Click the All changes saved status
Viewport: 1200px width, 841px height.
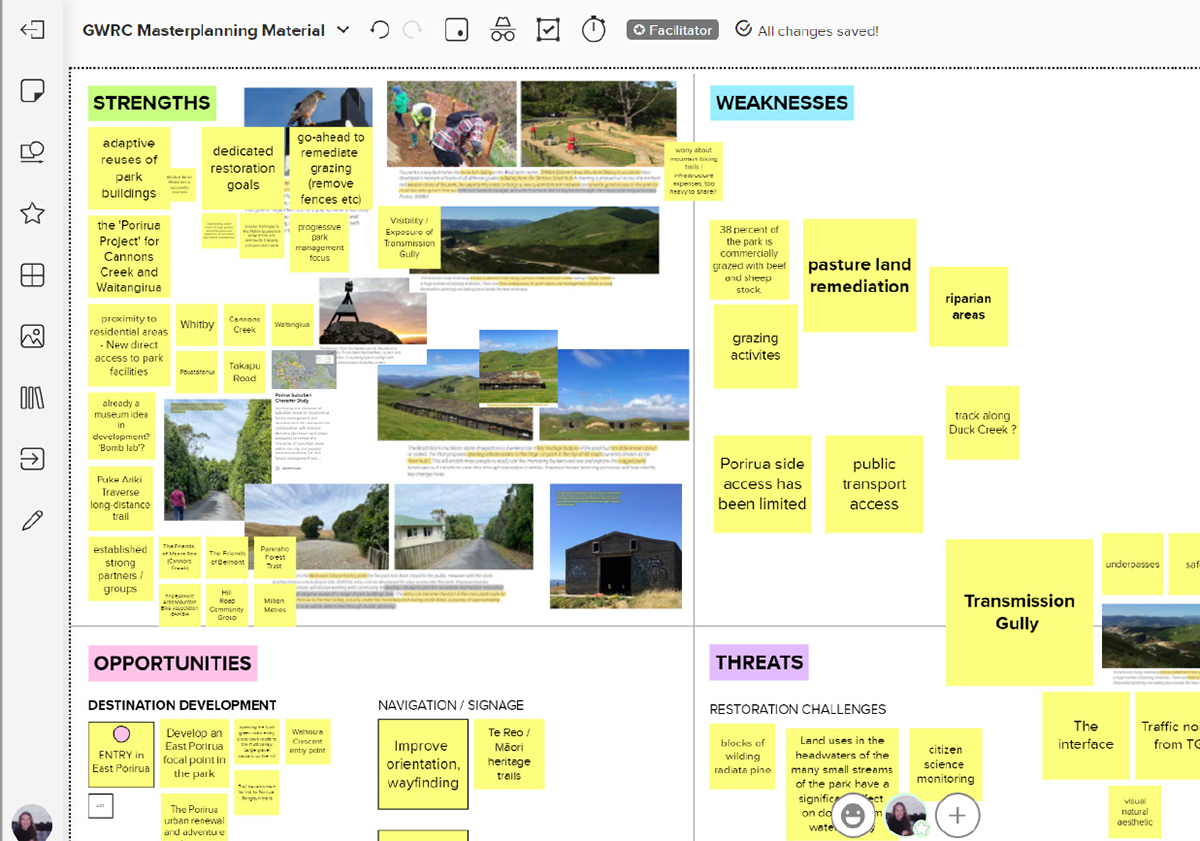[x=807, y=30]
